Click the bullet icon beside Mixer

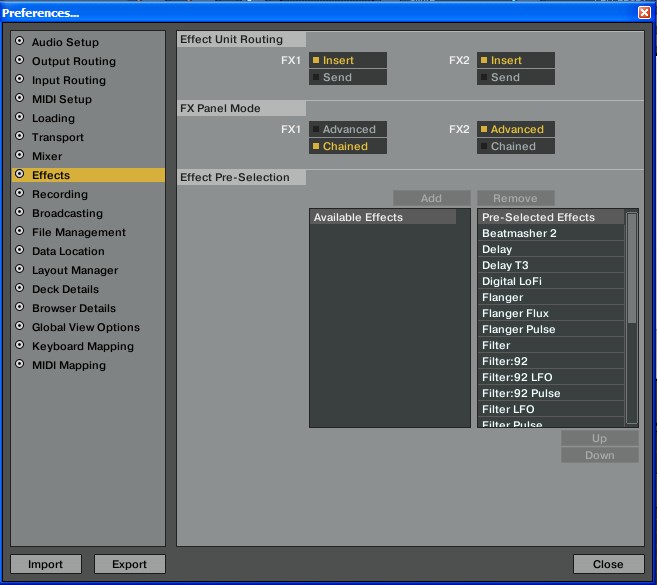19,155
